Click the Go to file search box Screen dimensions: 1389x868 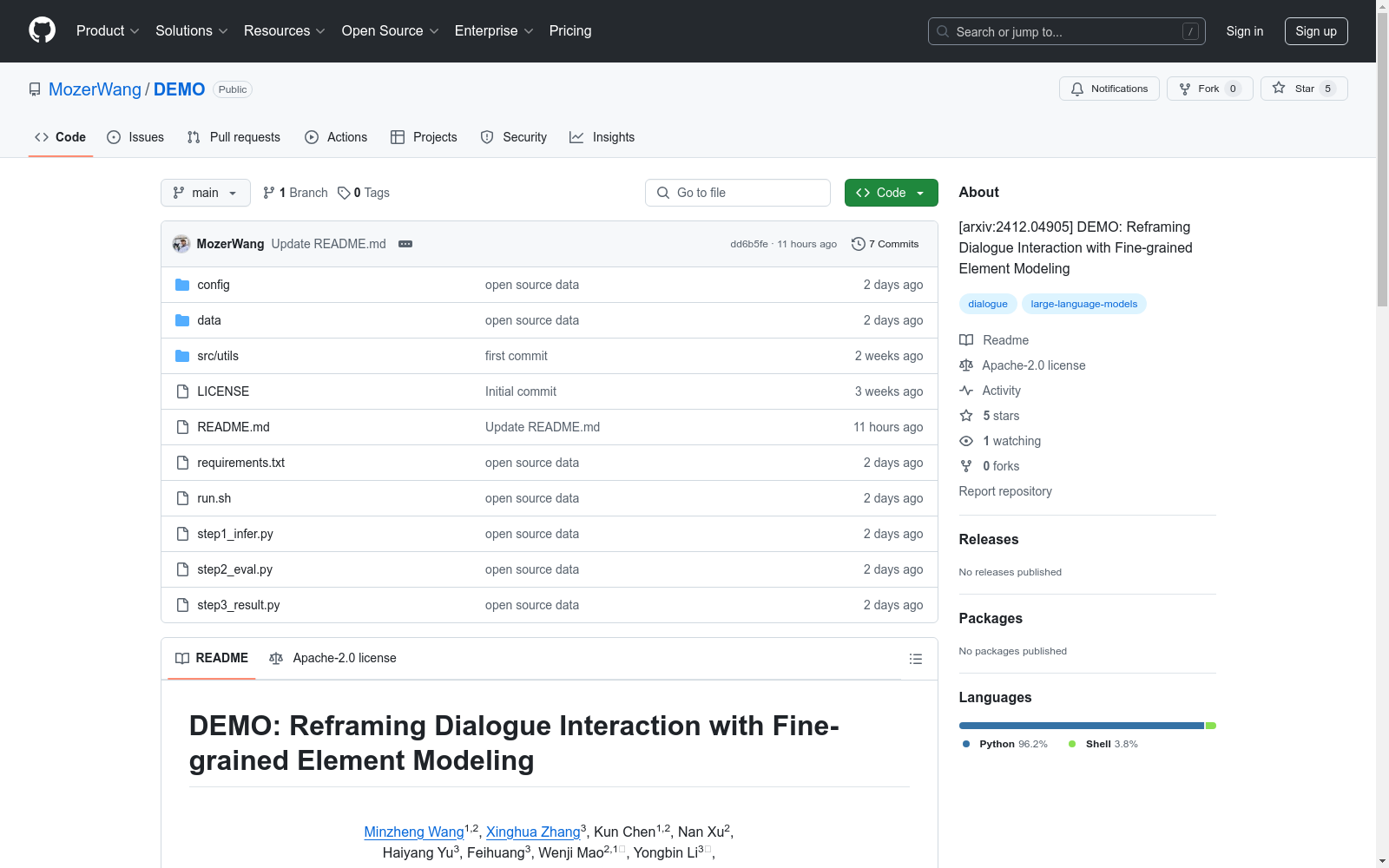coord(738,193)
